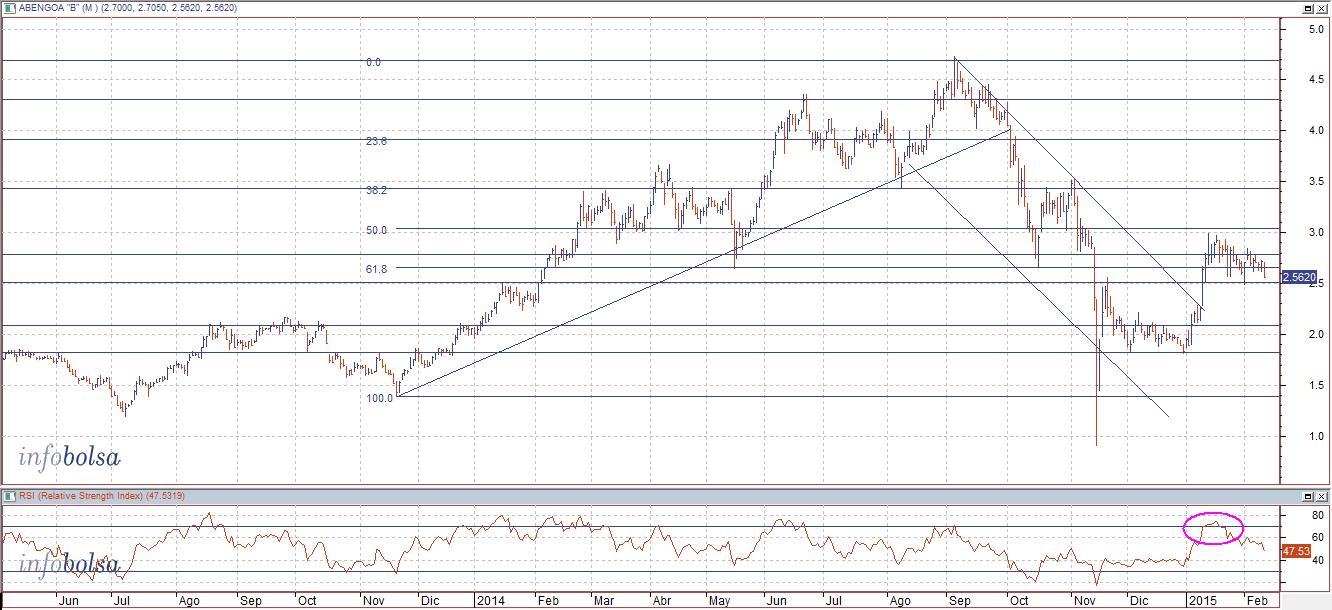Click the 23.6 Fibonacci level label
This screenshot has height=610, width=1332.
[x=376, y=142]
